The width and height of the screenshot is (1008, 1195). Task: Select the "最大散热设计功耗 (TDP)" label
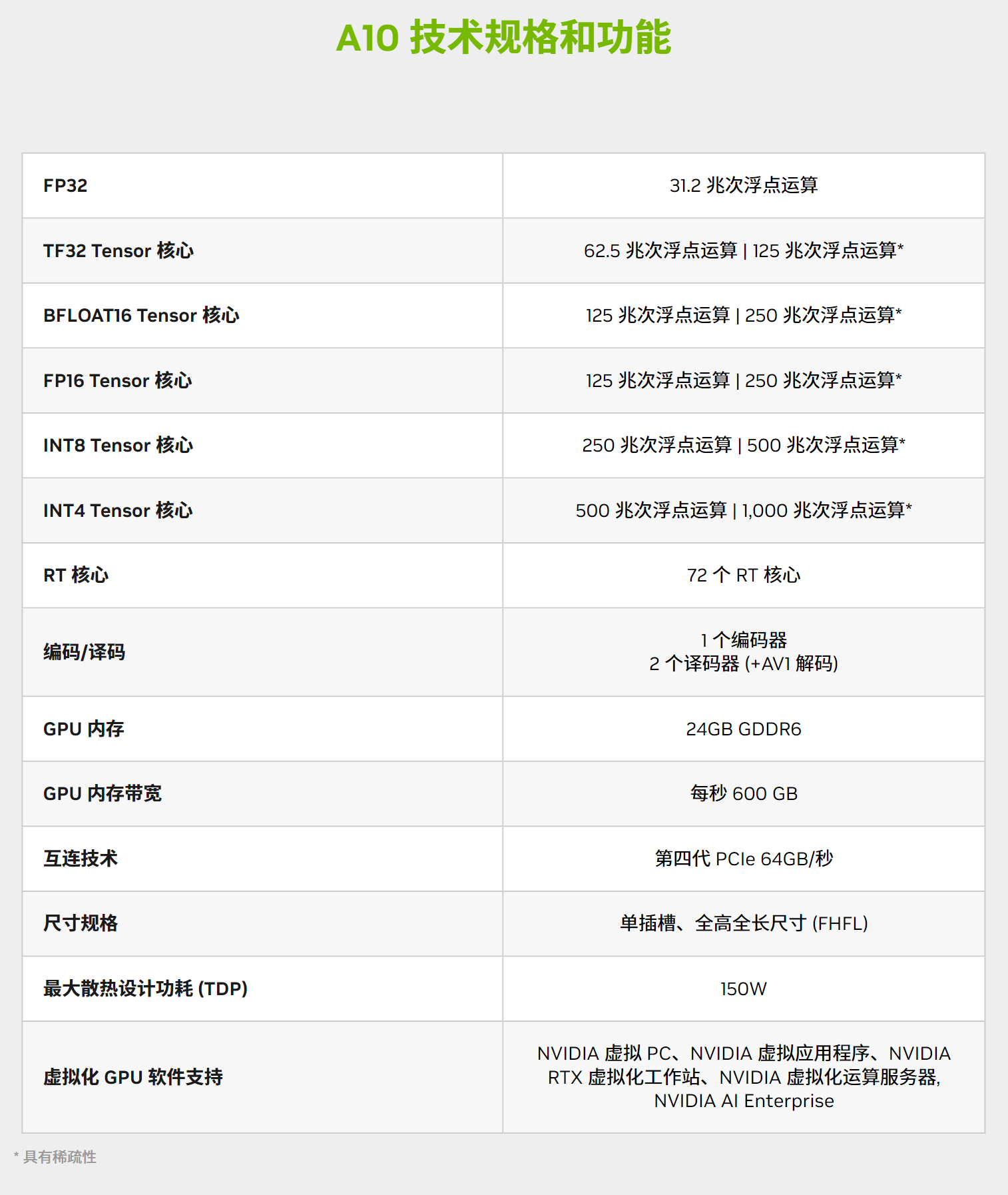pos(146,989)
